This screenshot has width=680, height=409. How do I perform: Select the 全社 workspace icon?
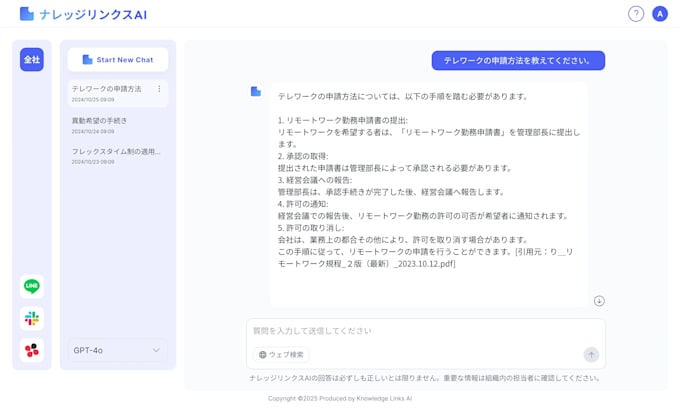point(32,59)
